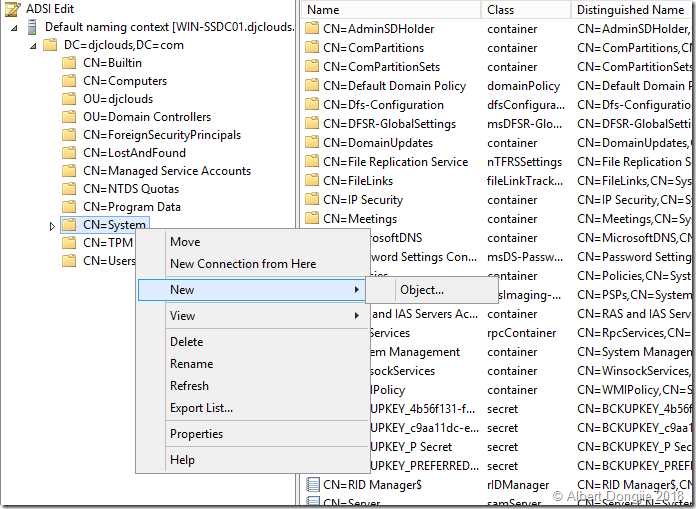The width and height of the screenshot is (696, 509).
Task: Click folder icon of CN=Meetings row
Action: click(312, 218)
